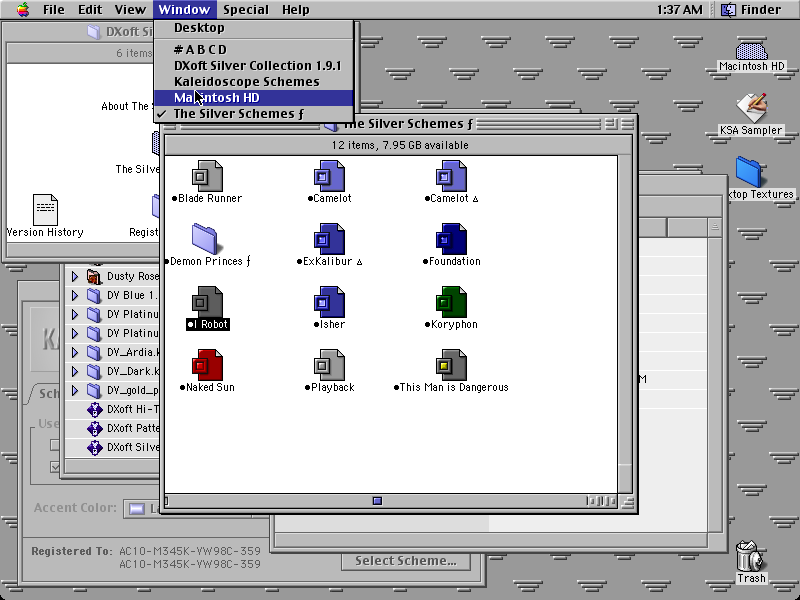Image resolution: width=800 pixels, height=600 pixels.
Task: Select the green Koryphon scheme icon
Action: tap(451, 302)
